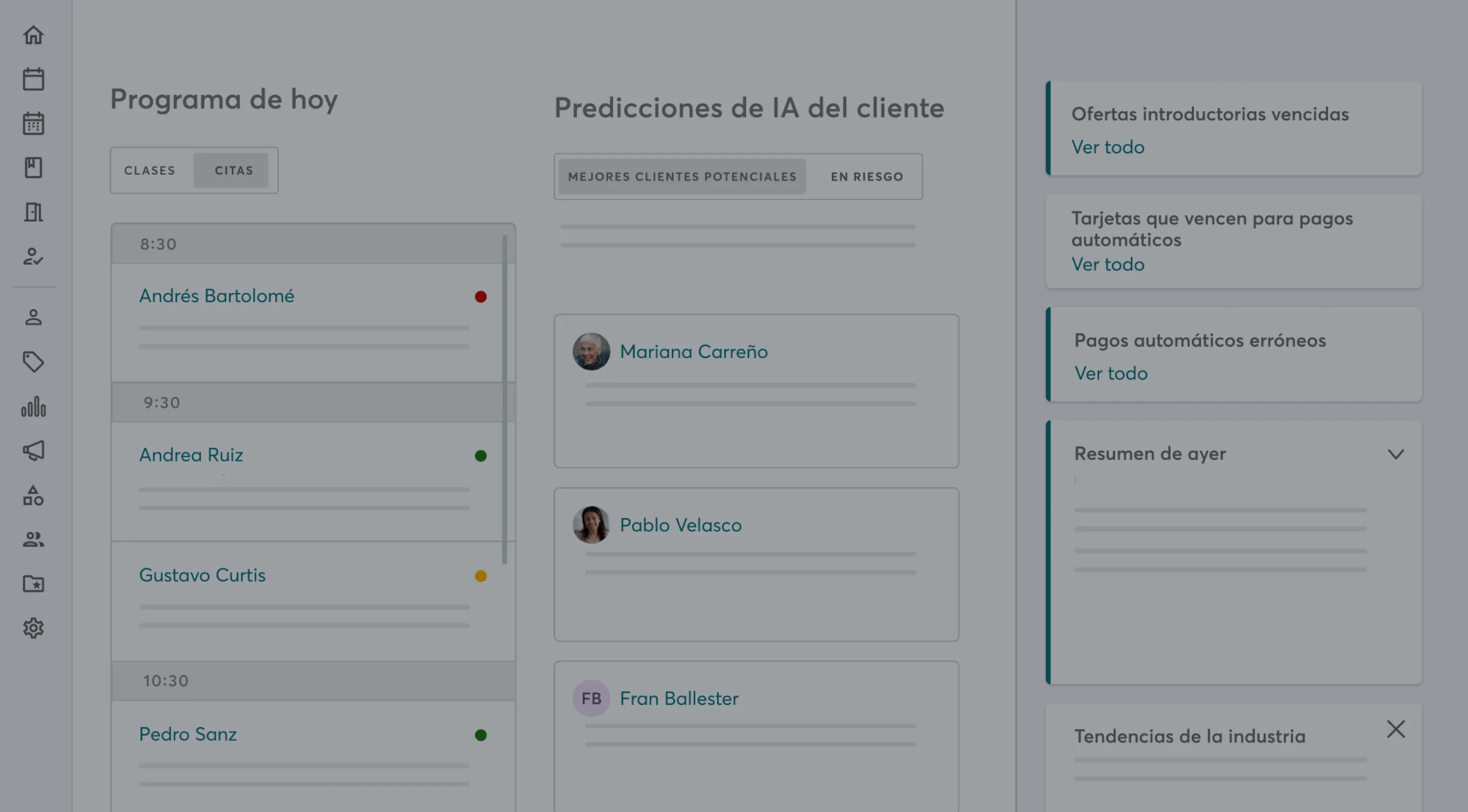Open the price tag icon
Screen dimensions: 1468x812
(34, 362)
